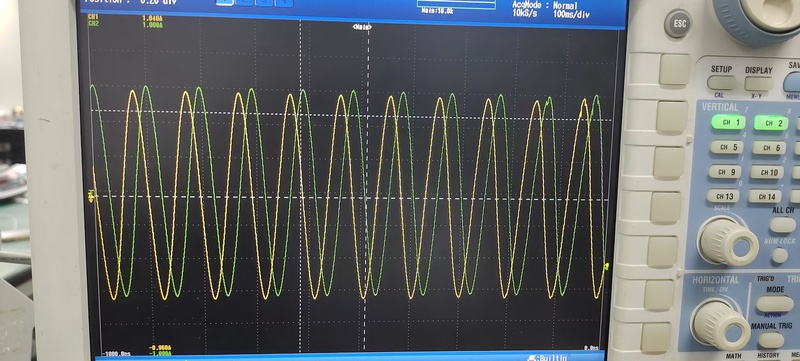Tap the trigger MODE key
This screenshot has height=361, width=800.
775,304
